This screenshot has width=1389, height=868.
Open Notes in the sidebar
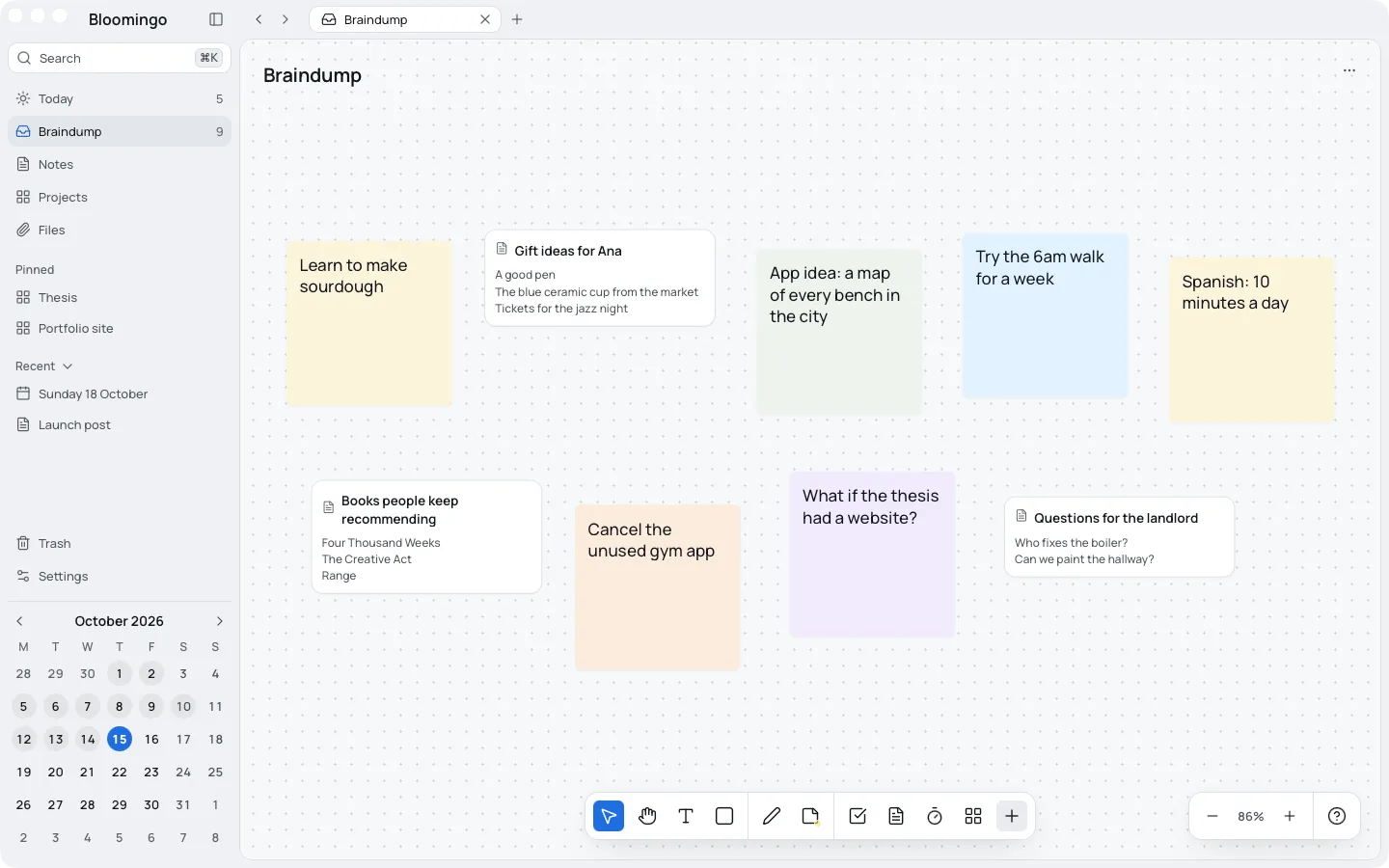coord(120,165)
